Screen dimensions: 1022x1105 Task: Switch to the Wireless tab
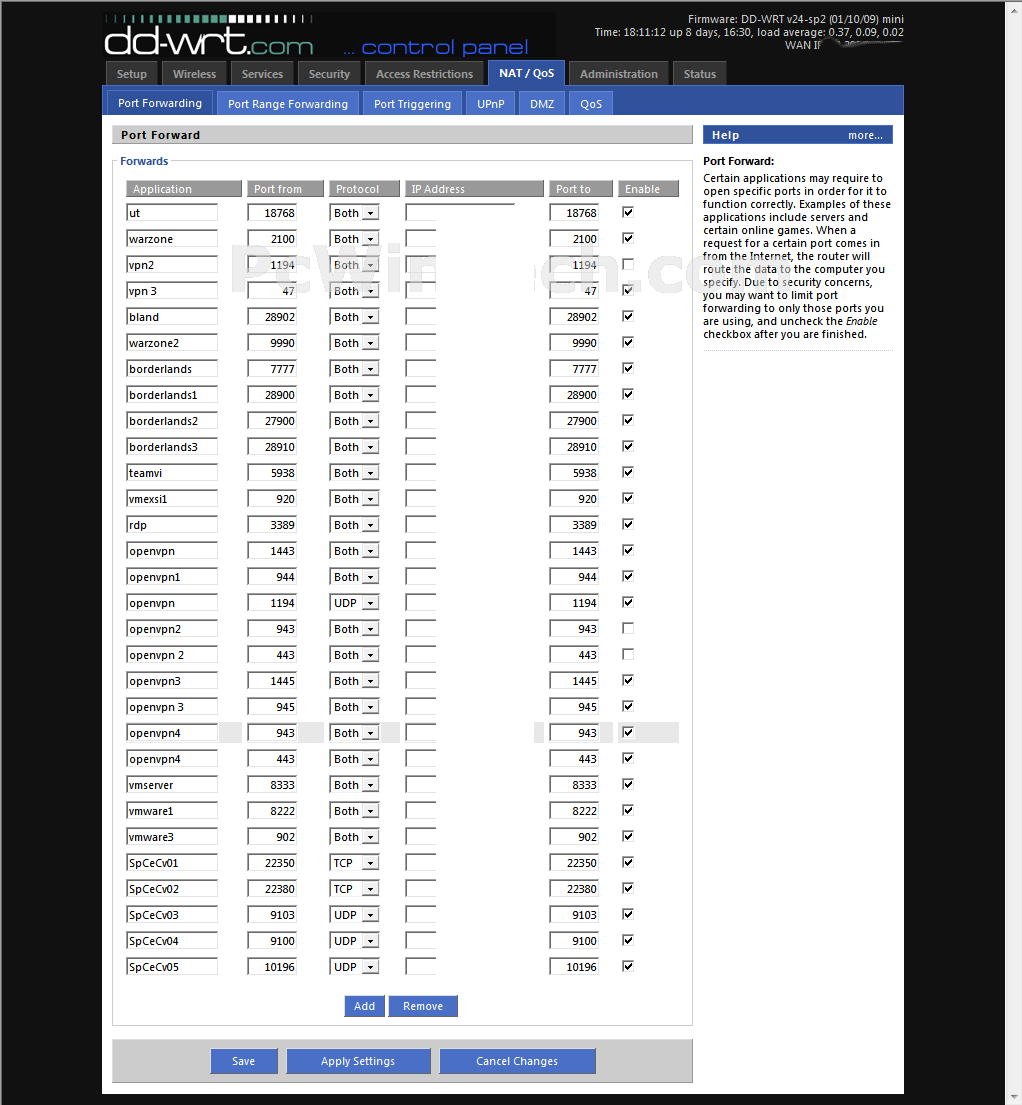click(194, 74)
